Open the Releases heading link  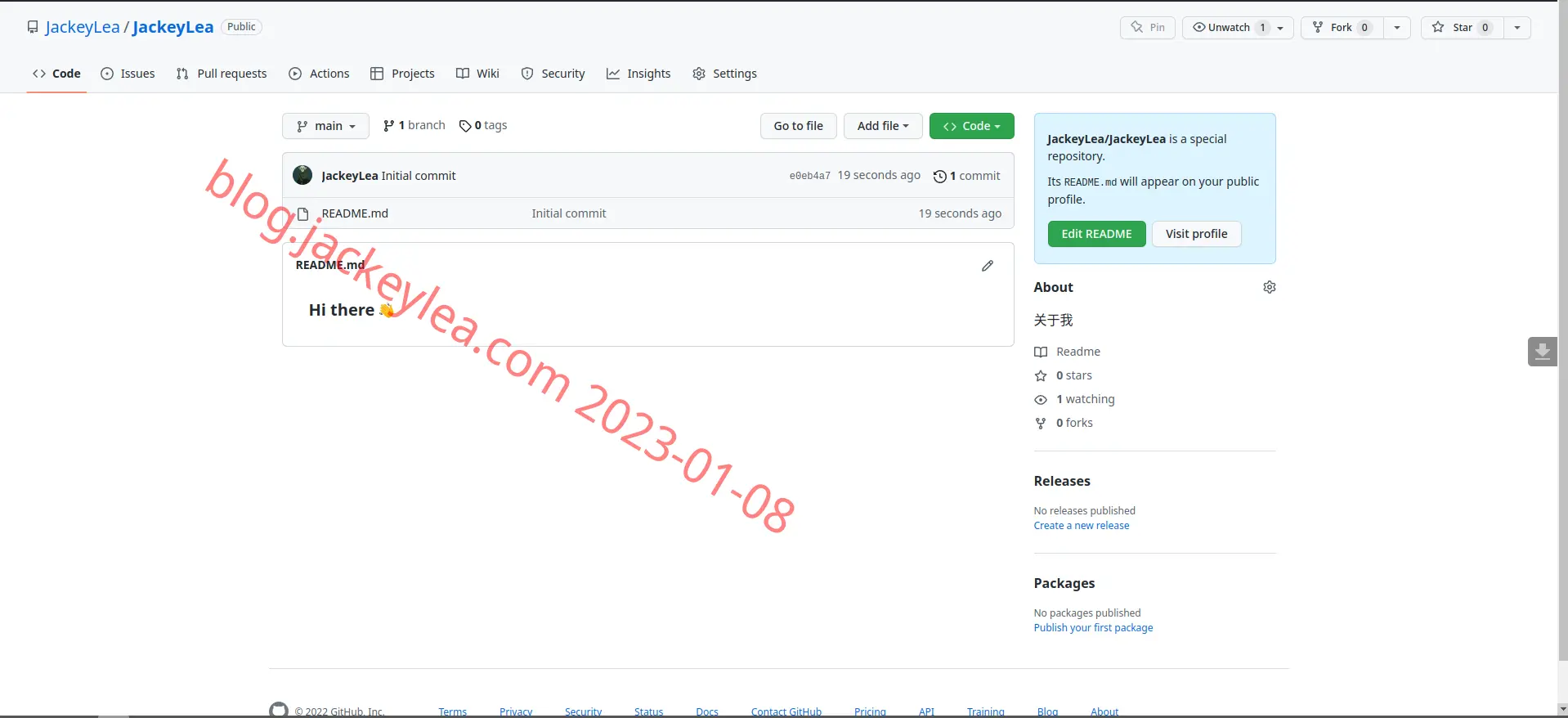[1061, 481]
